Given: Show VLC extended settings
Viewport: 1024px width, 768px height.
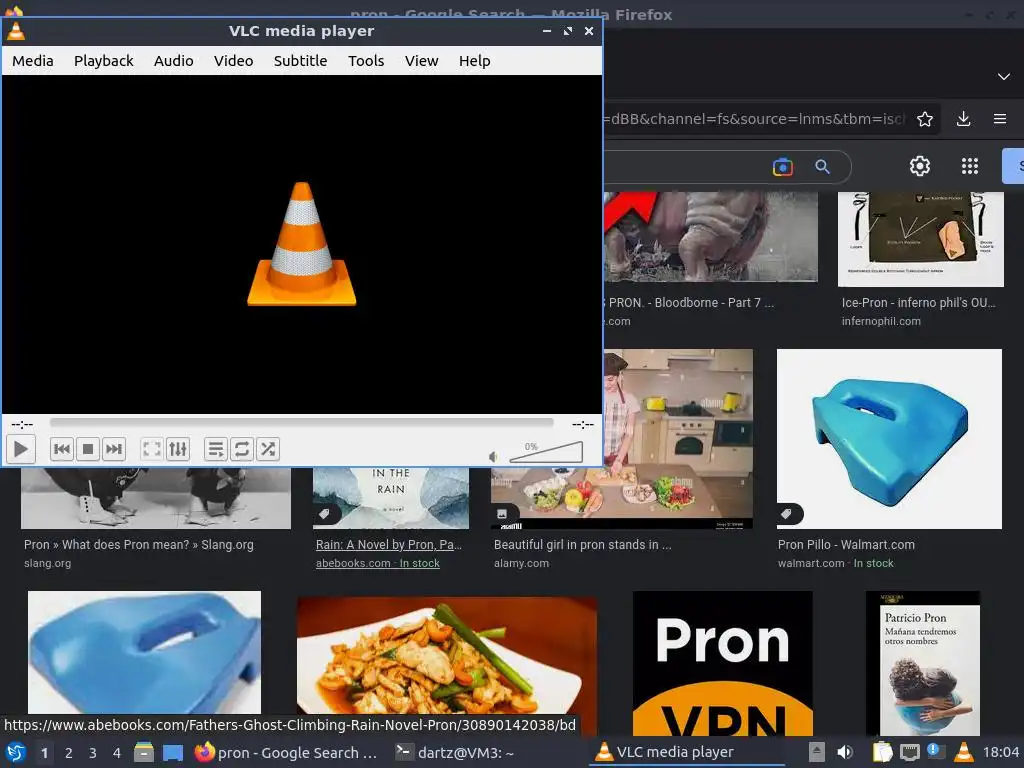Looking at the screenshot, I should coord(178,449).
